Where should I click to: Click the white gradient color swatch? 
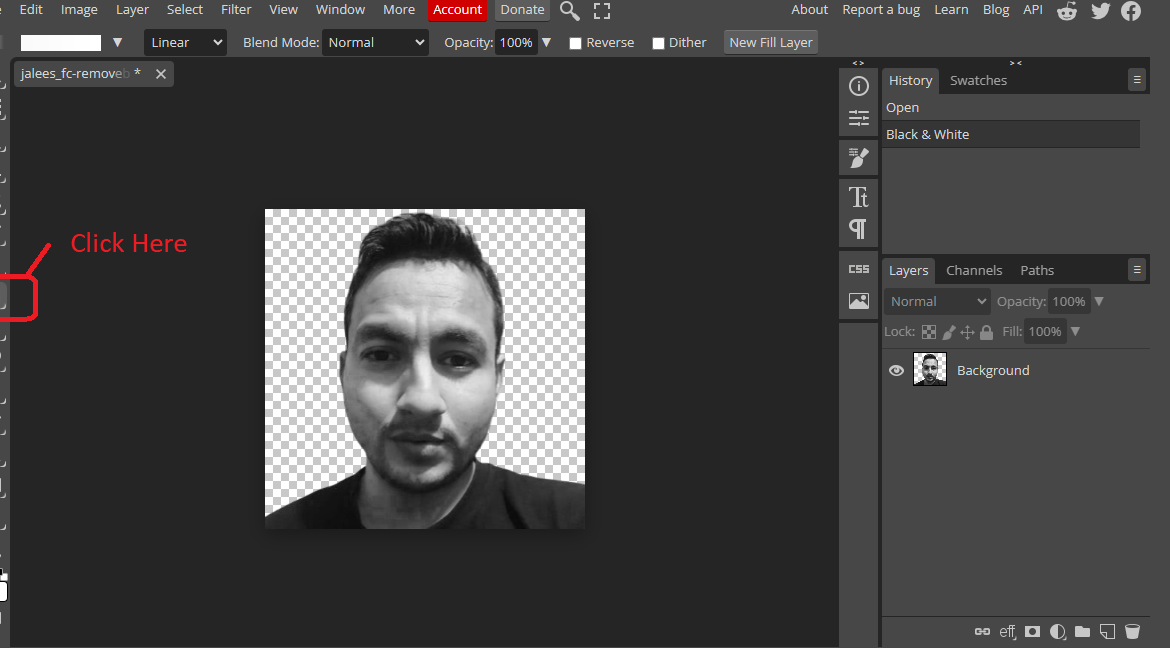61,43
